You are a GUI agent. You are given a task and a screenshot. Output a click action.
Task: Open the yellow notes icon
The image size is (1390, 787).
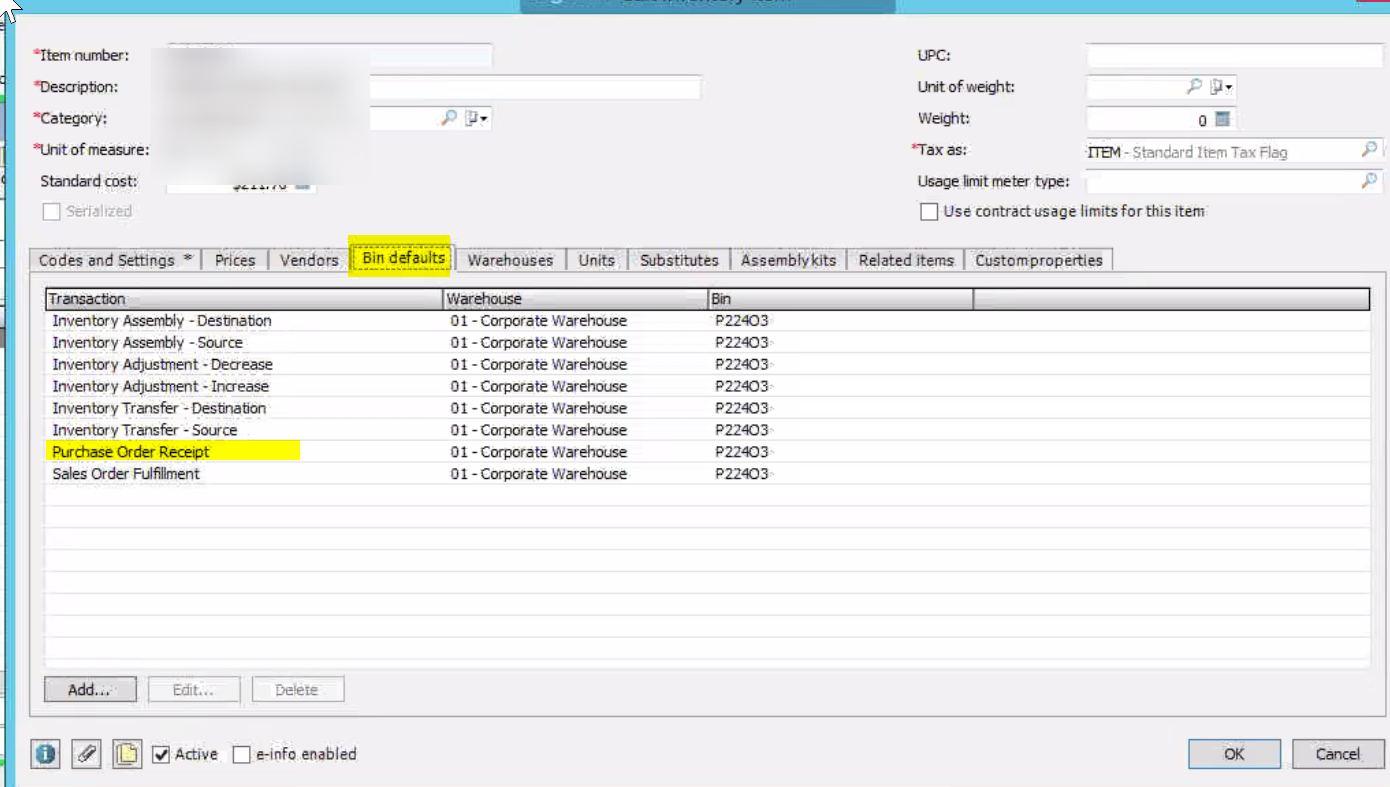click(127, 754)
